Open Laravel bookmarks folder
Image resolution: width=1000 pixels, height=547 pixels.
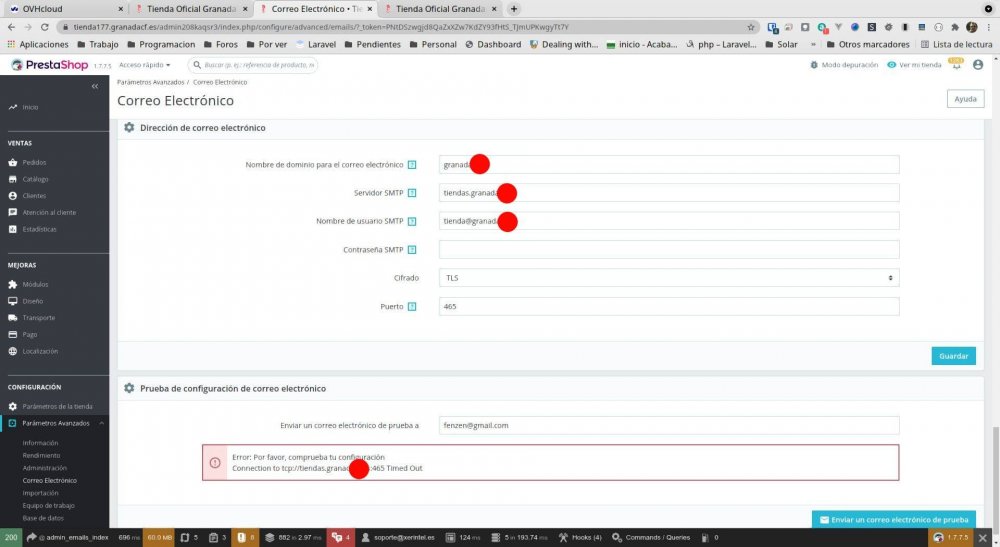tap(317, 45)
